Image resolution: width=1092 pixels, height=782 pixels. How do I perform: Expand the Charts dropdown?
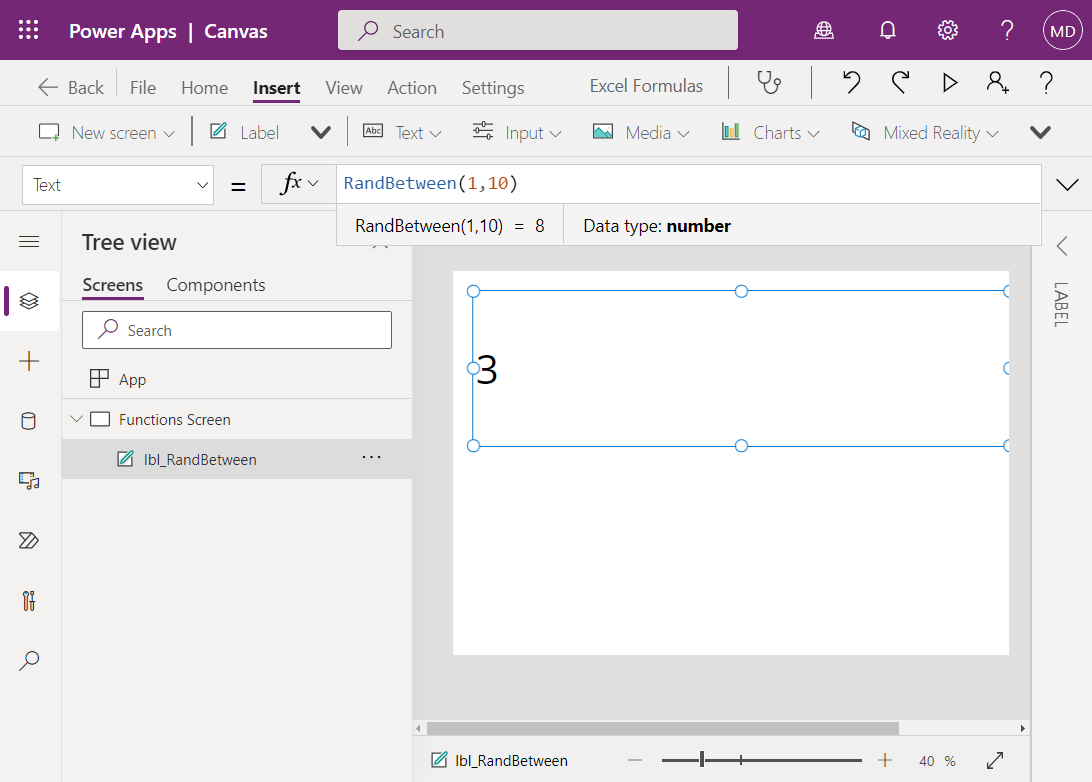coord(770,132)
